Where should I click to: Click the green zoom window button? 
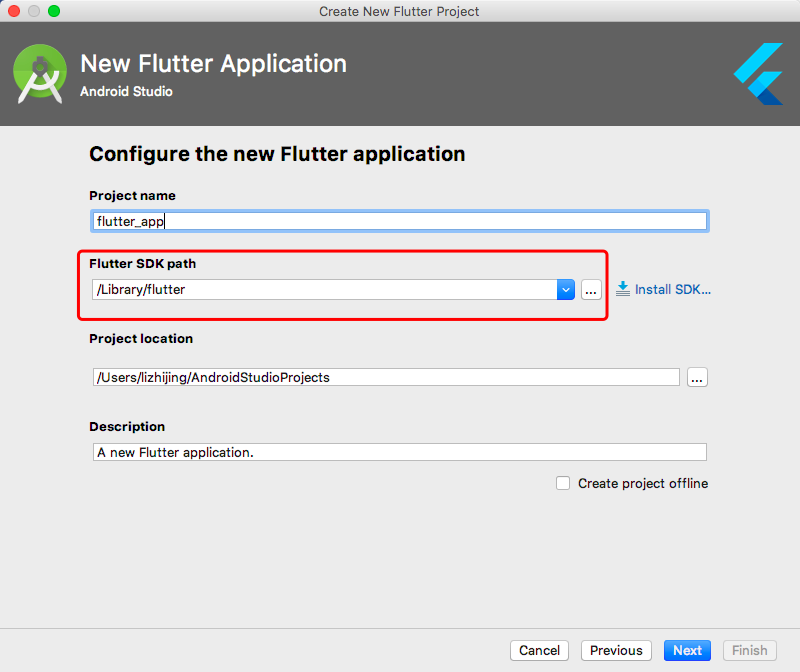click(x=54, y=11)
